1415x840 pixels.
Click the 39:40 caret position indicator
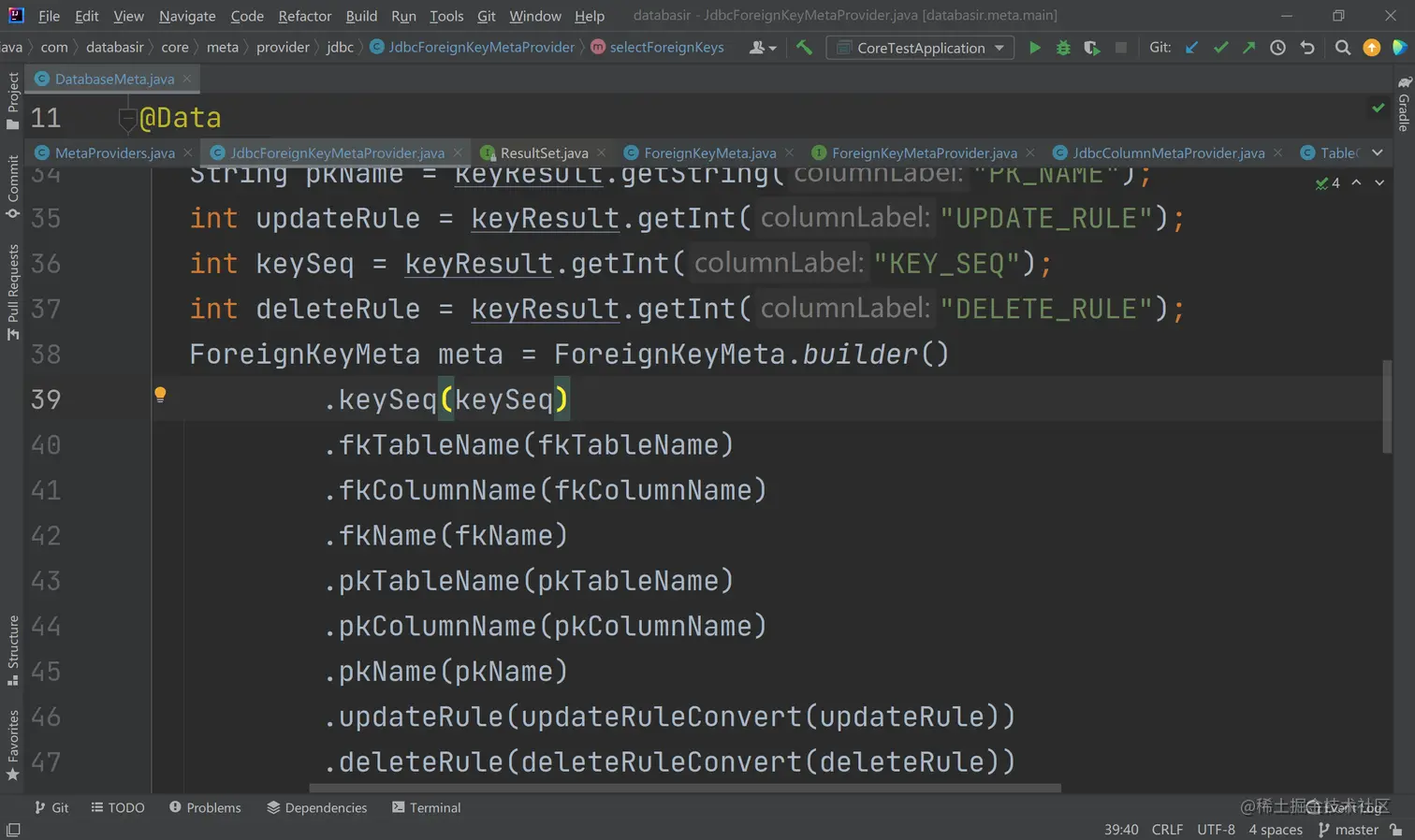1121,830
